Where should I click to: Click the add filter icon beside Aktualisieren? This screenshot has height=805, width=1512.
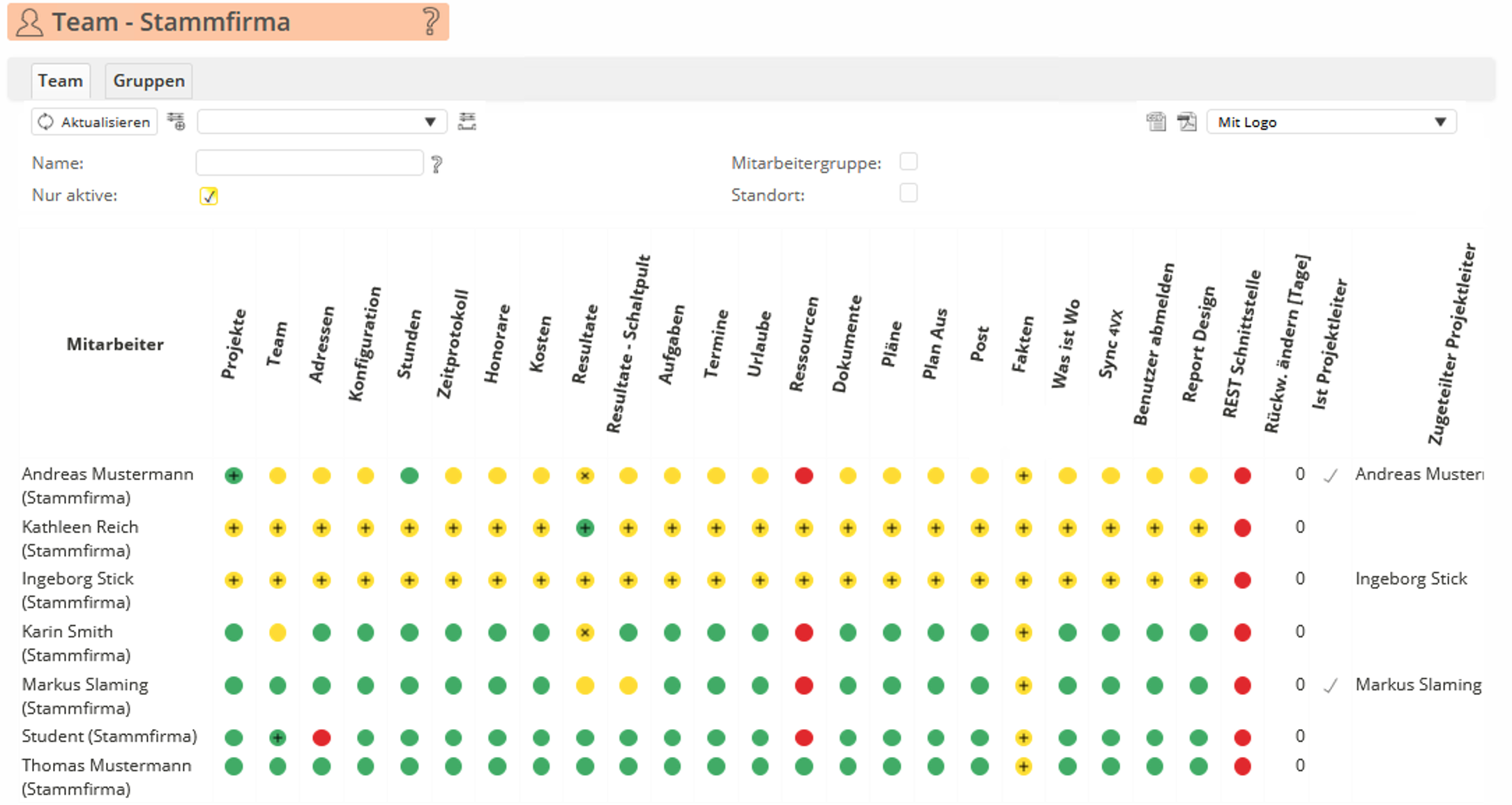[x=176, y=122]
